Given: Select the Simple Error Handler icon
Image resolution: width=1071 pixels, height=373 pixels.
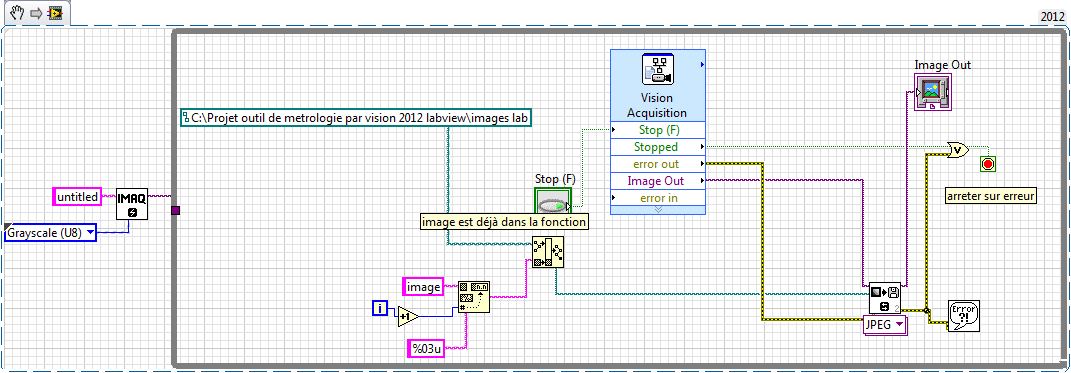Looking at the screenshot, I should coord(964,316).
